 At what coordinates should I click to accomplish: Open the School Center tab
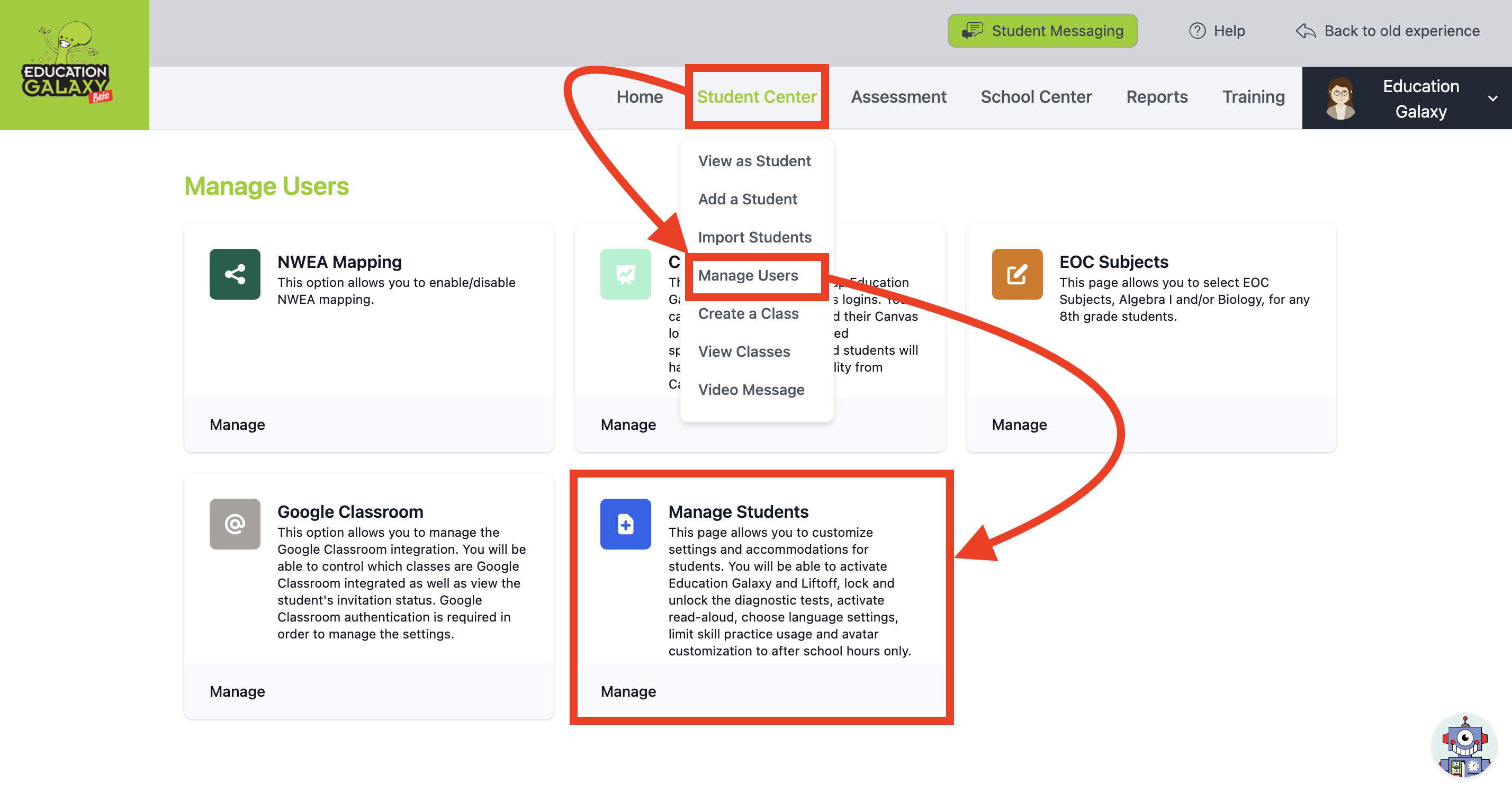(1036, 97)
